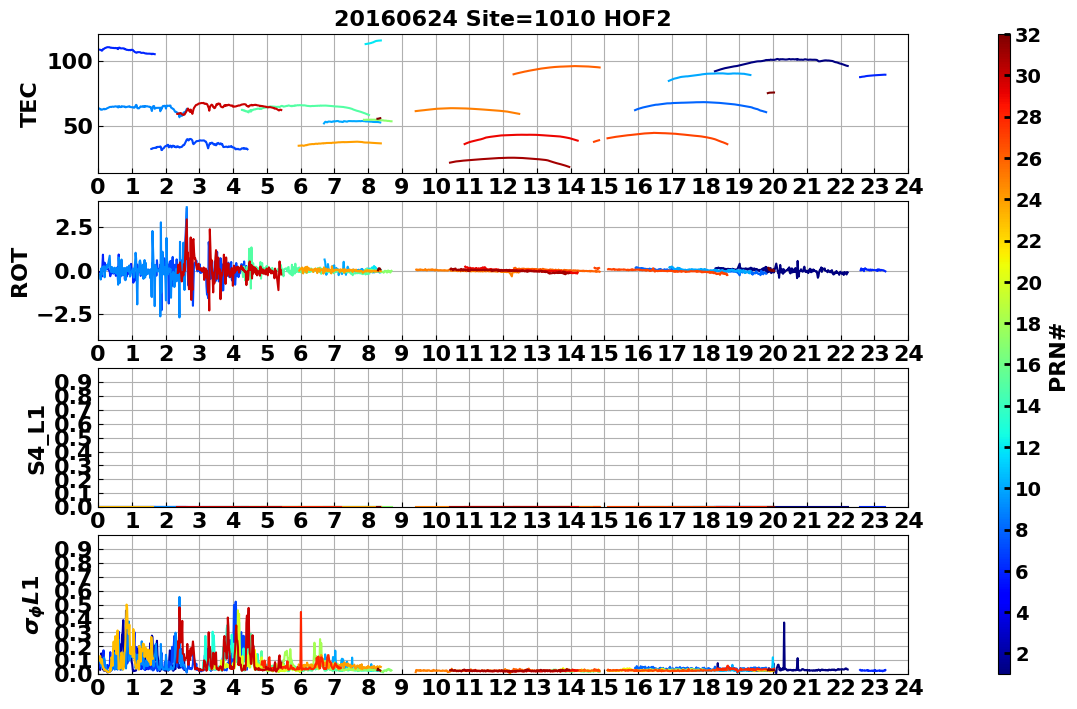Click the dark red top of the PRN colorbar

[x=1004, y=41]
